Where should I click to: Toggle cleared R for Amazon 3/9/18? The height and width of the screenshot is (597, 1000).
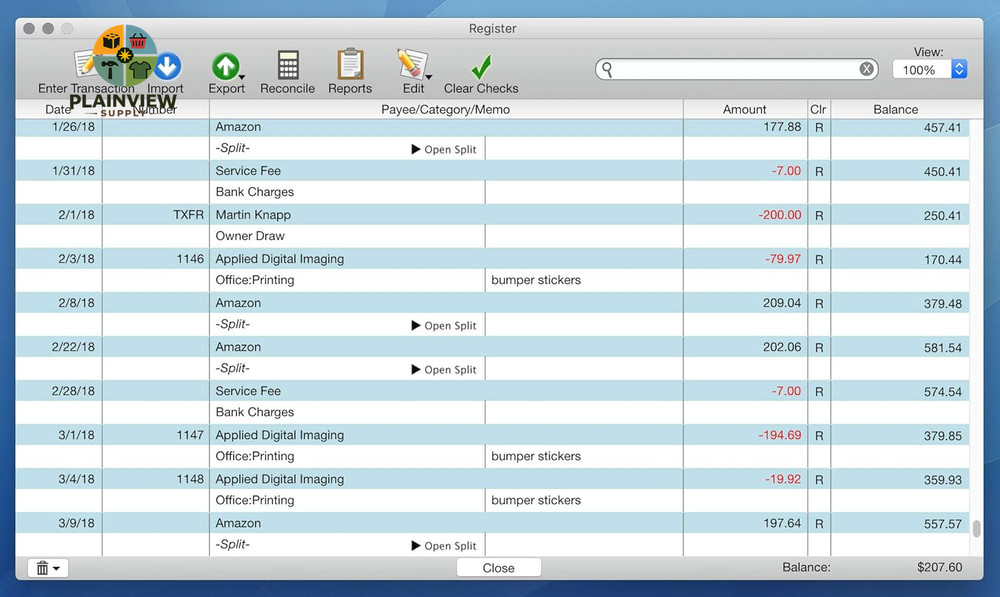point(819,523)
